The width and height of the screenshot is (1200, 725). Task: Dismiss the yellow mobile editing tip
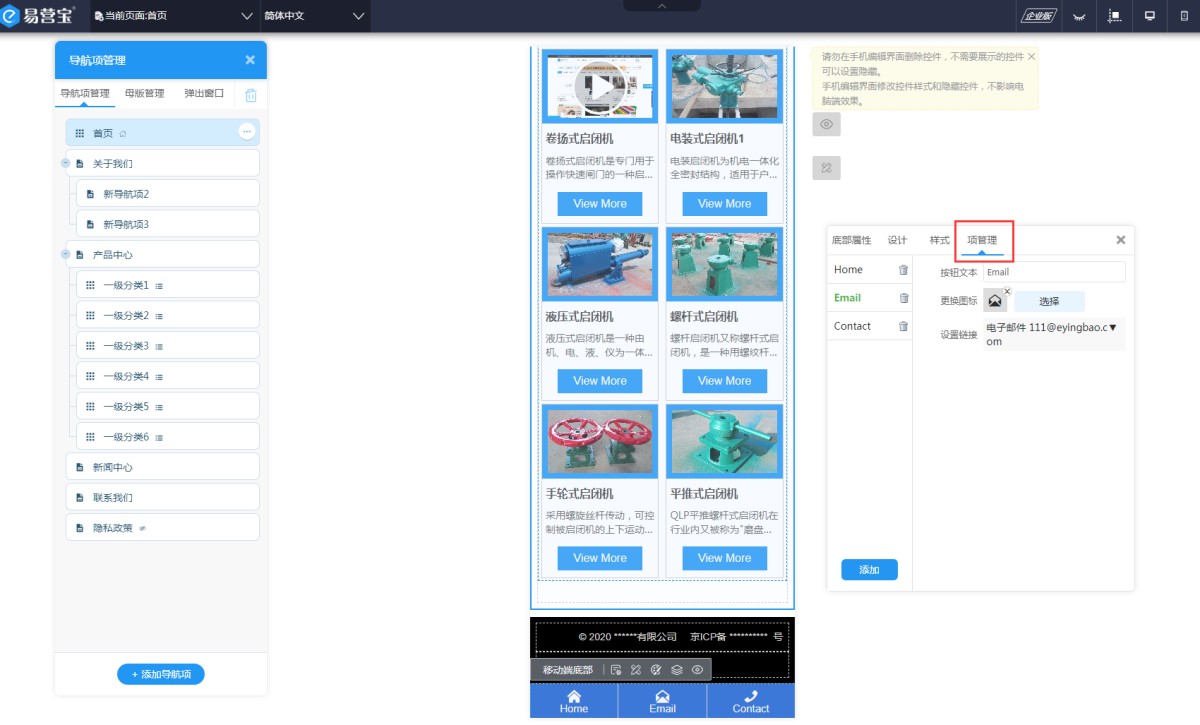pos(1031,57)
